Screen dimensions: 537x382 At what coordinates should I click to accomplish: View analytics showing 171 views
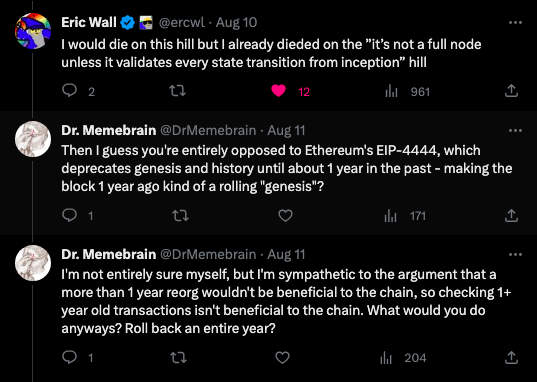tap(405, 216)
